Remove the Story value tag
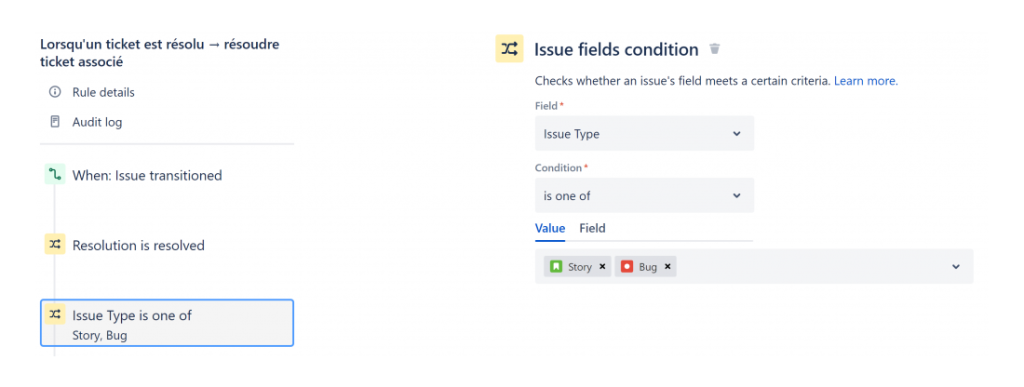 click(602, 266)
